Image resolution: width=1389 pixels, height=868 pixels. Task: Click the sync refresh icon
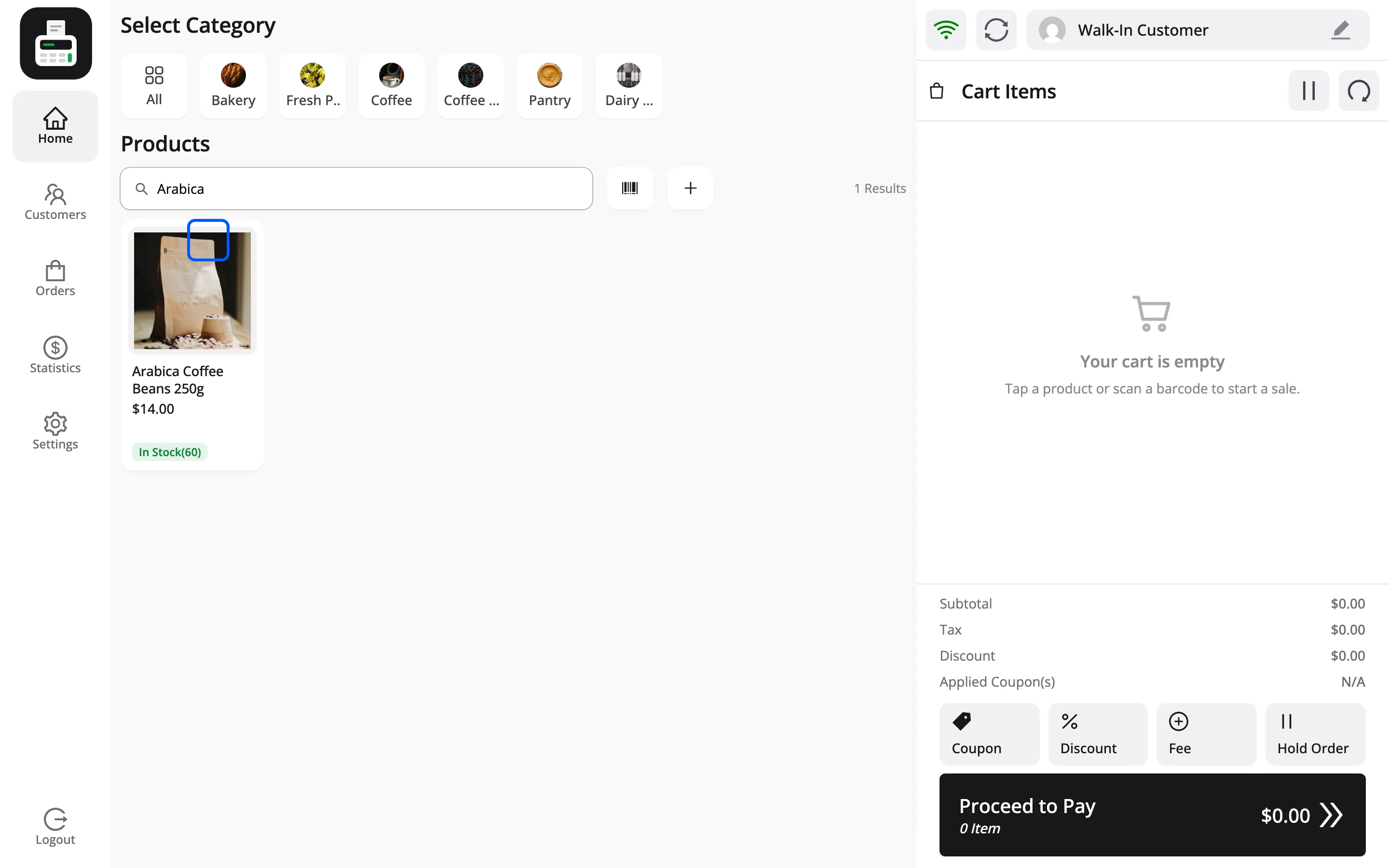(996, 30)
